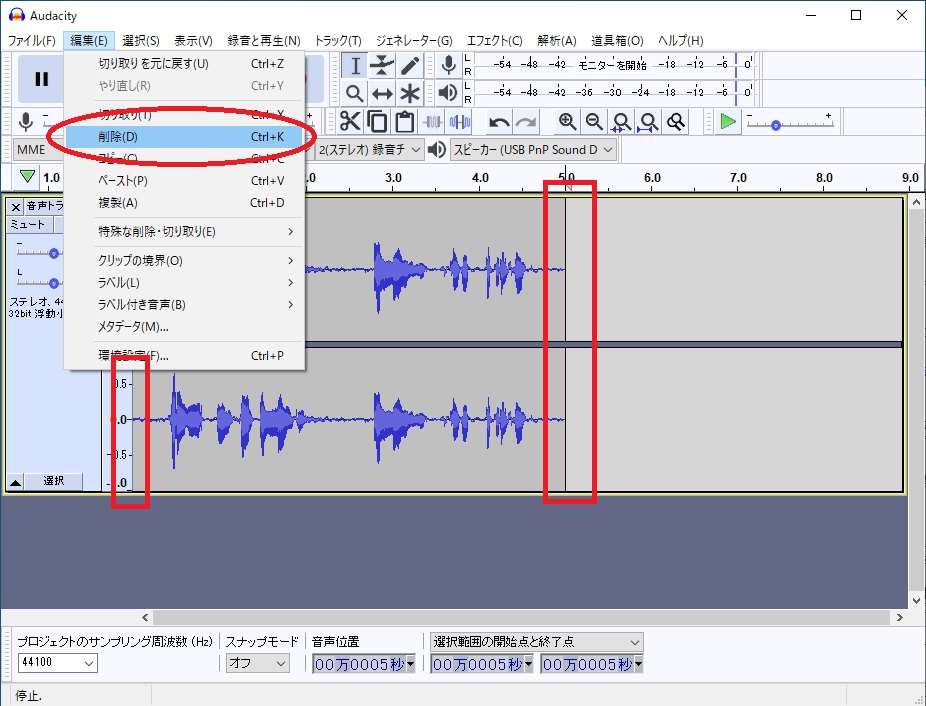This screenshot has width=926, height=706.
Task: Open the ヘルプ(H) menu
Action: pos(680,41)
